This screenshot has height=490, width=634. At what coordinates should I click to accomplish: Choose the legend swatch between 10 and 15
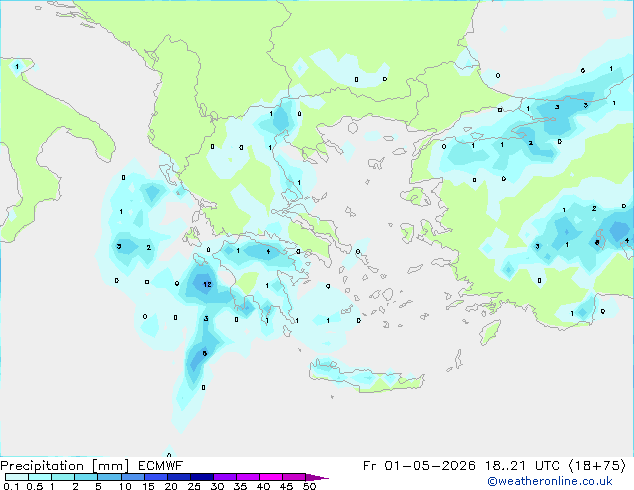(x=132, y=477)
